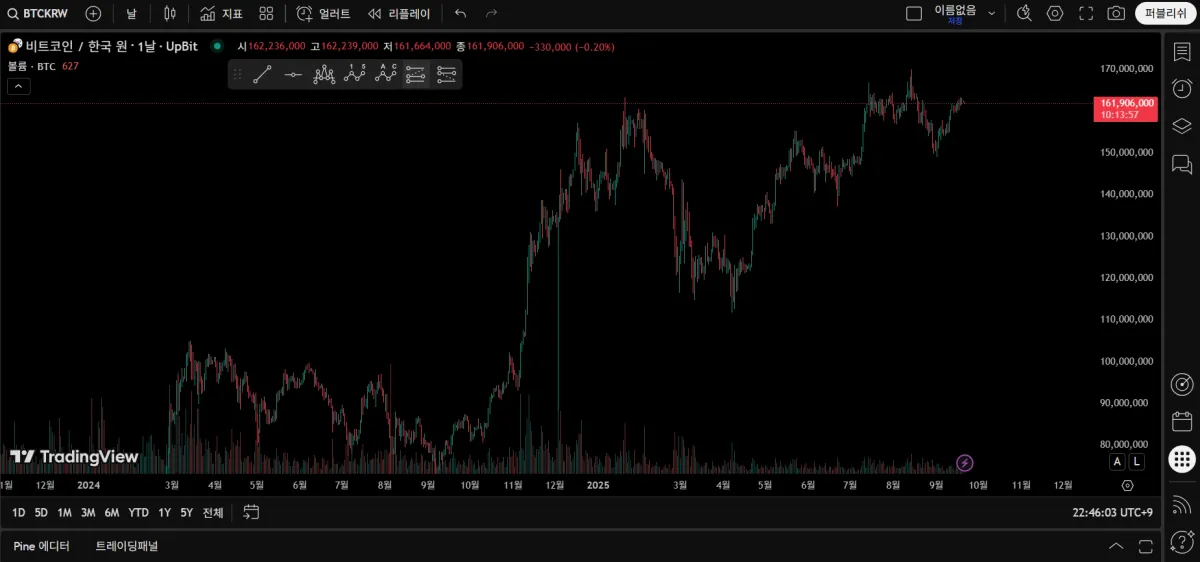Screen dimensions: 1200x562
Task: Click the 이름없음 layout name to save
Action: click(955, 13)
